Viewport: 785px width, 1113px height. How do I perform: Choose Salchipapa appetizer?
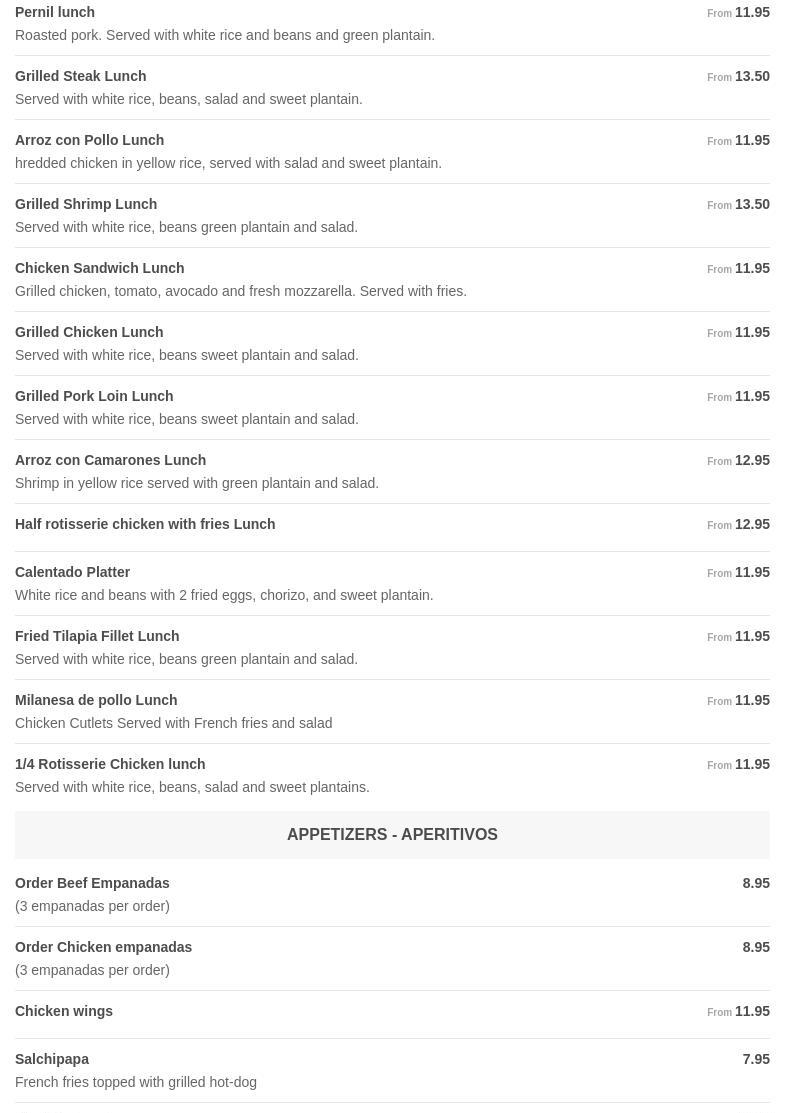point(52,1059)
